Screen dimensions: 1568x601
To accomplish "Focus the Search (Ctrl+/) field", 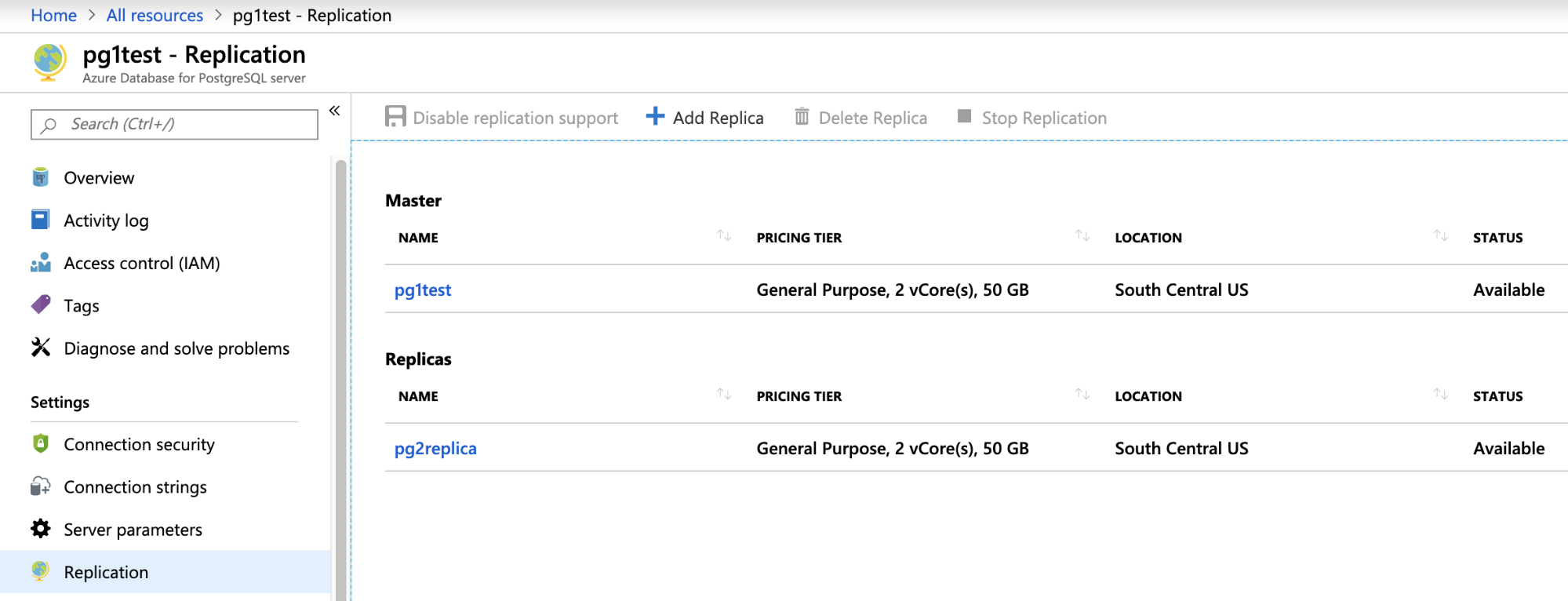I will click(x=174, y=124).
